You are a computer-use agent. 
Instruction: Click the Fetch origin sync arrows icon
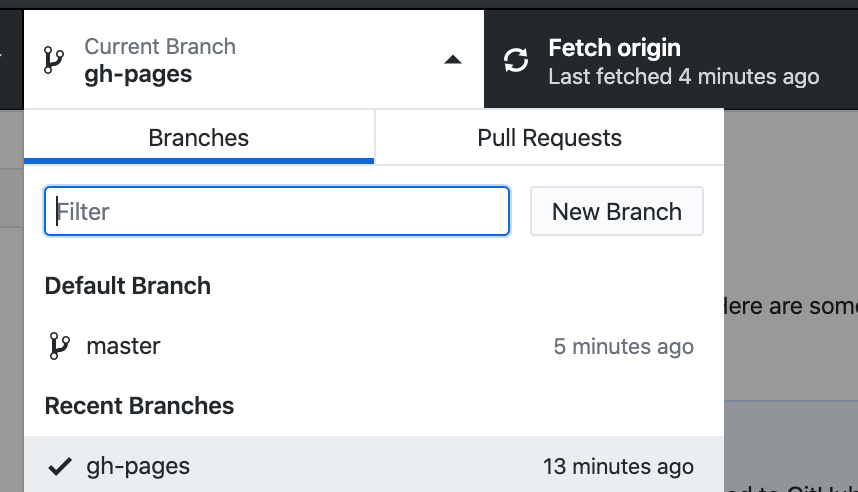coord(516,60)
